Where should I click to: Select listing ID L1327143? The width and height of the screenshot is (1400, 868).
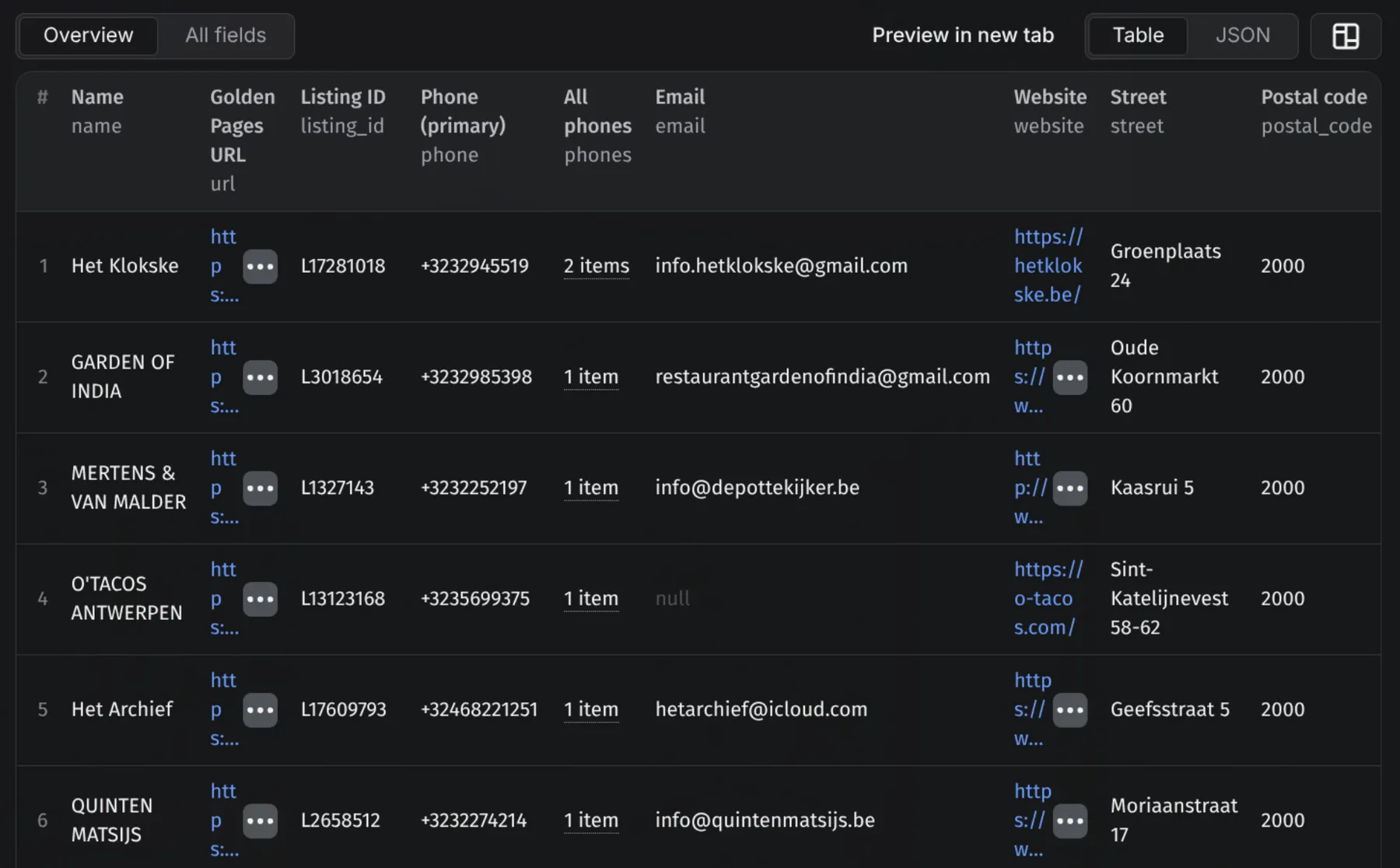(338, 488)
